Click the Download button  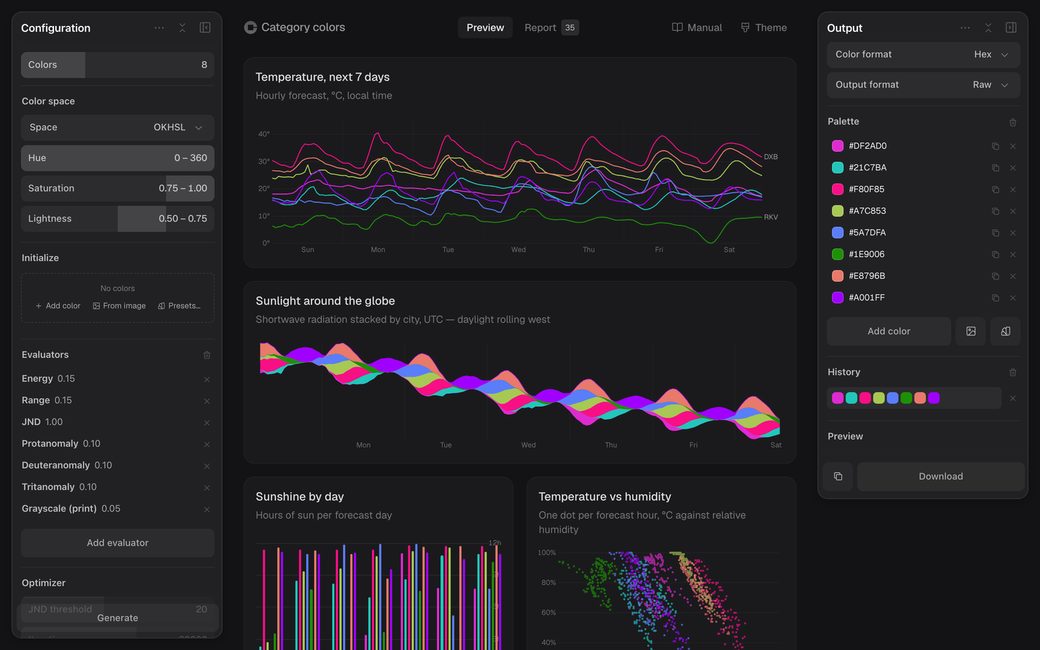(x=941, y=476)
